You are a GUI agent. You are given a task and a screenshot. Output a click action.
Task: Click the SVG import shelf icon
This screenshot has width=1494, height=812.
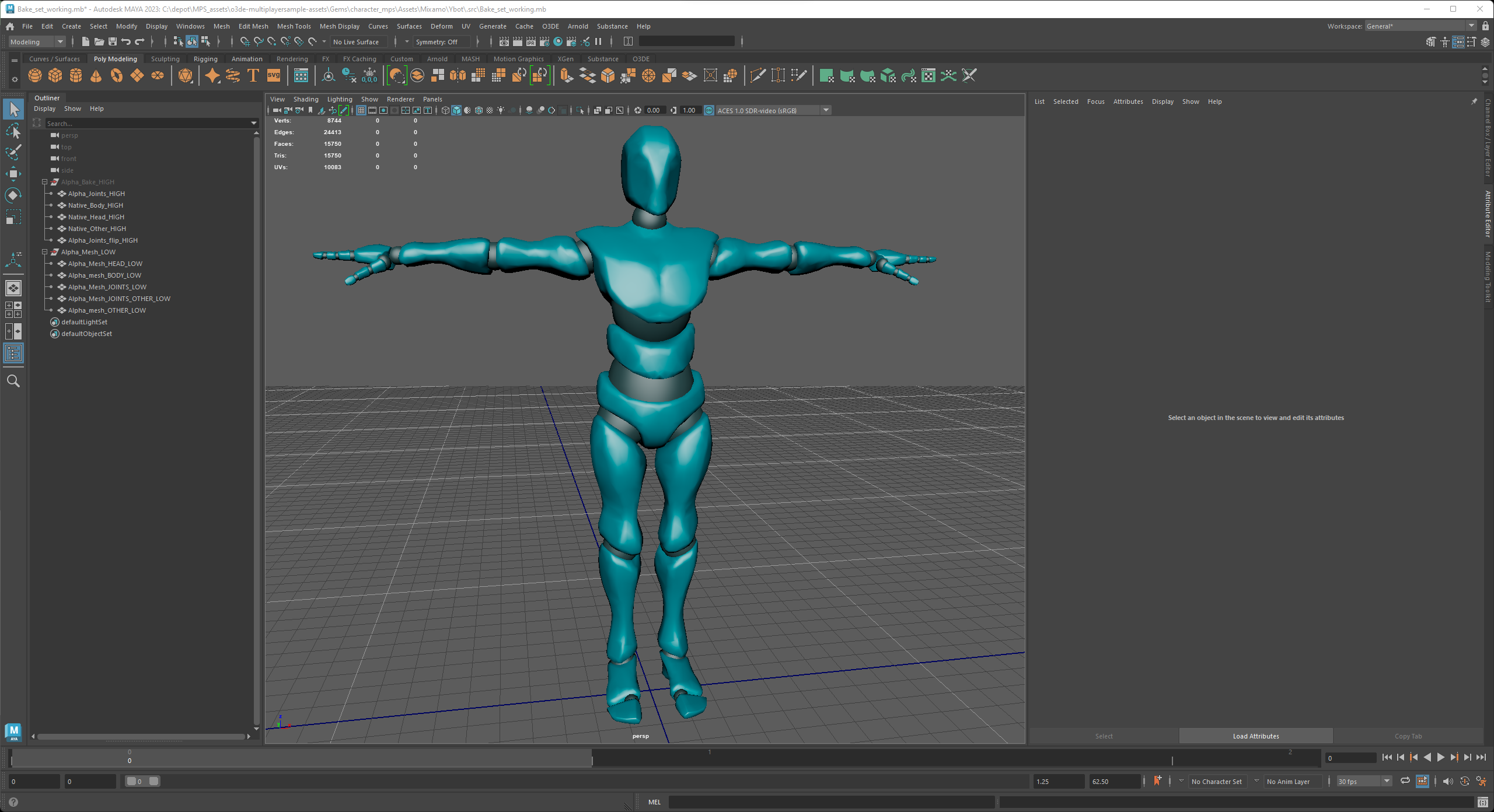[274, 76]
